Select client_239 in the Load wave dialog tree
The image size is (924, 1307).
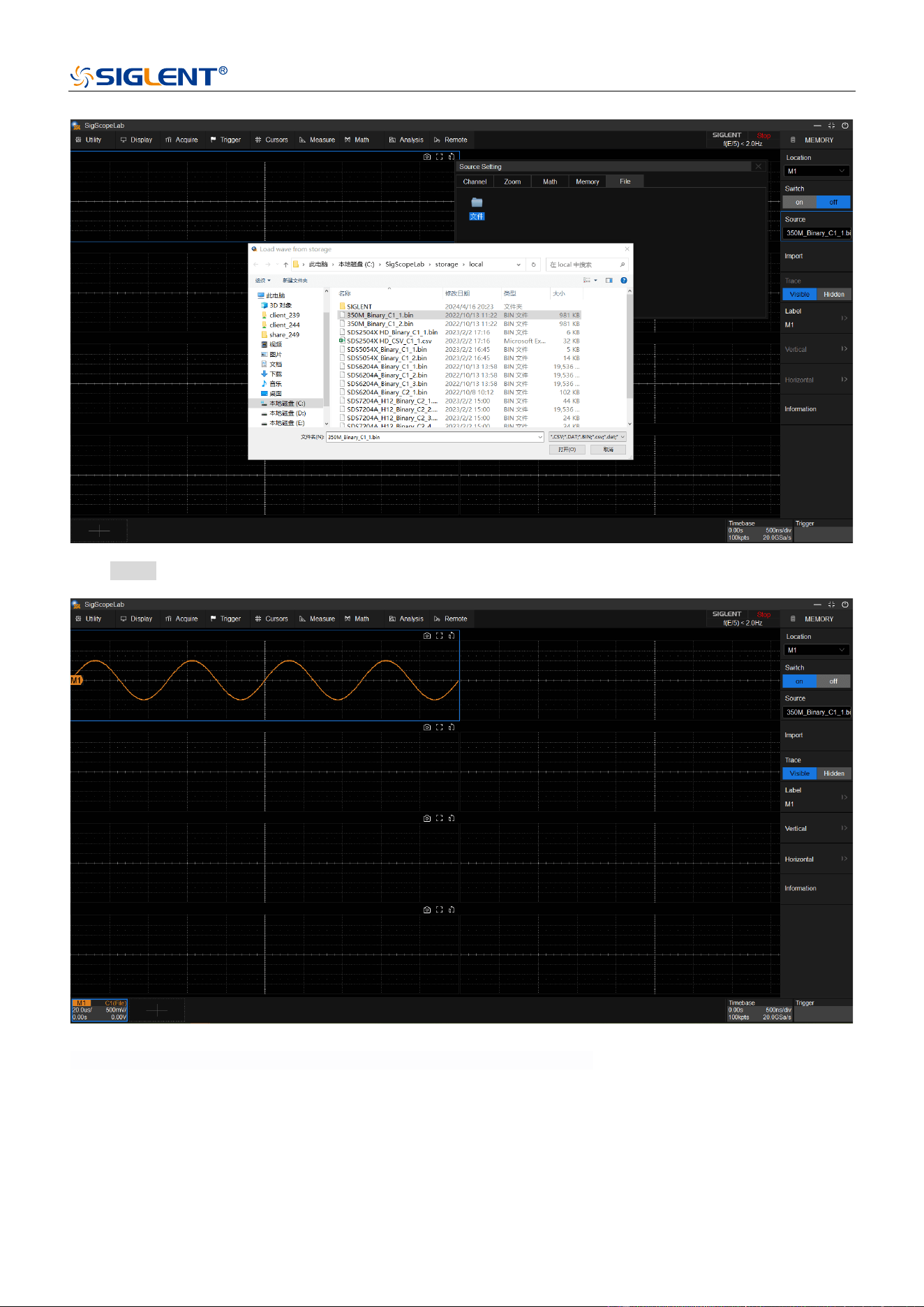click(280, 315)
